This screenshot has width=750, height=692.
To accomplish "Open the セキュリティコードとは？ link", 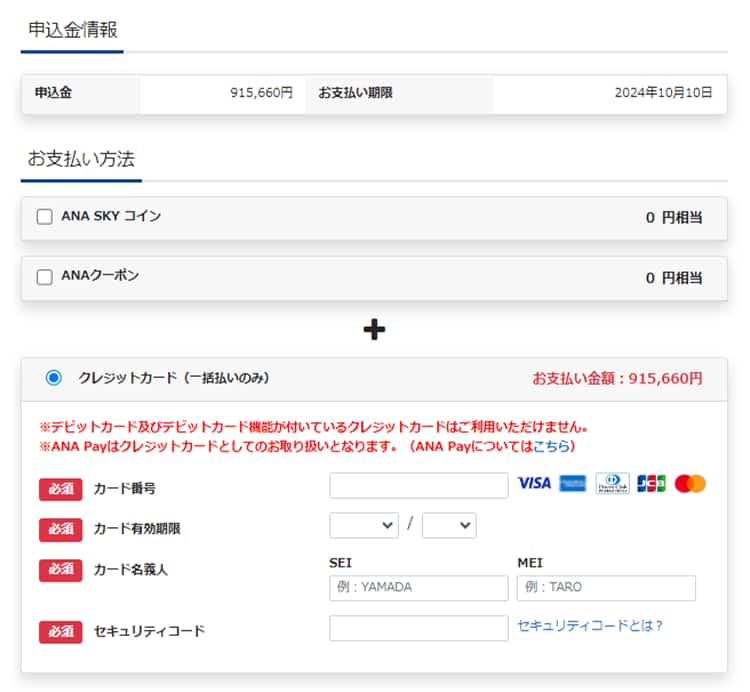I will pos(590,626).
